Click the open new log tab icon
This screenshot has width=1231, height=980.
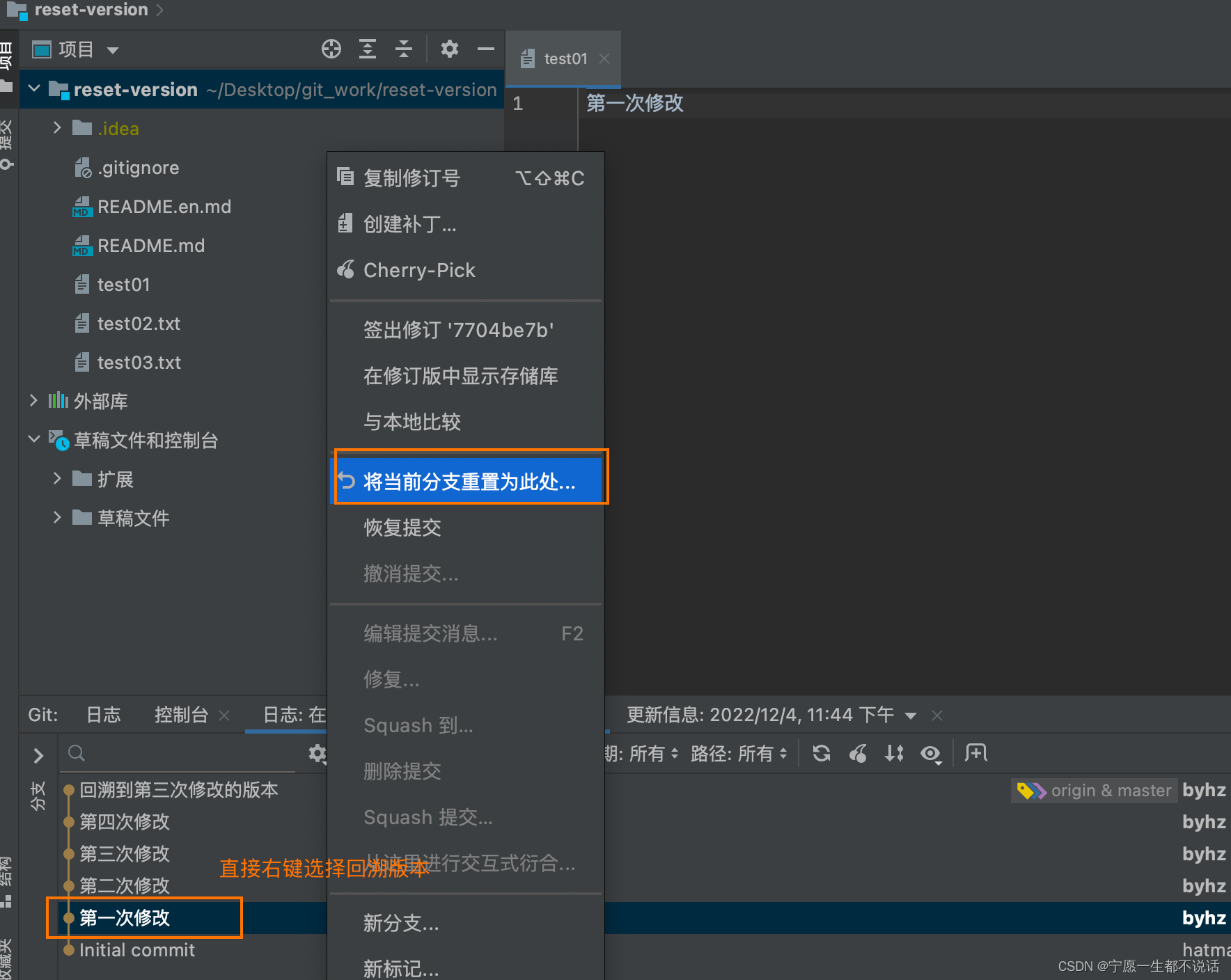pos(976,752)
